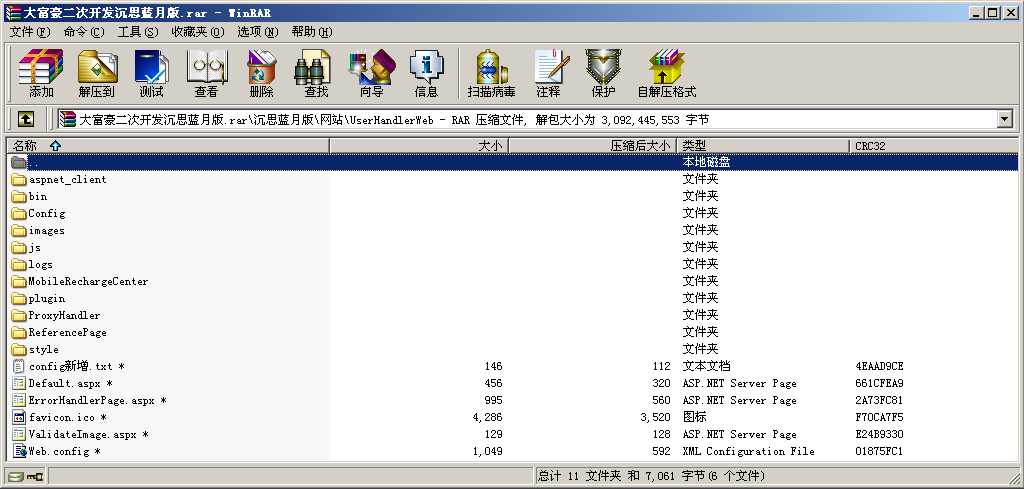Click the key icon in status bar

pyautogui.click(x=35, y=477)
